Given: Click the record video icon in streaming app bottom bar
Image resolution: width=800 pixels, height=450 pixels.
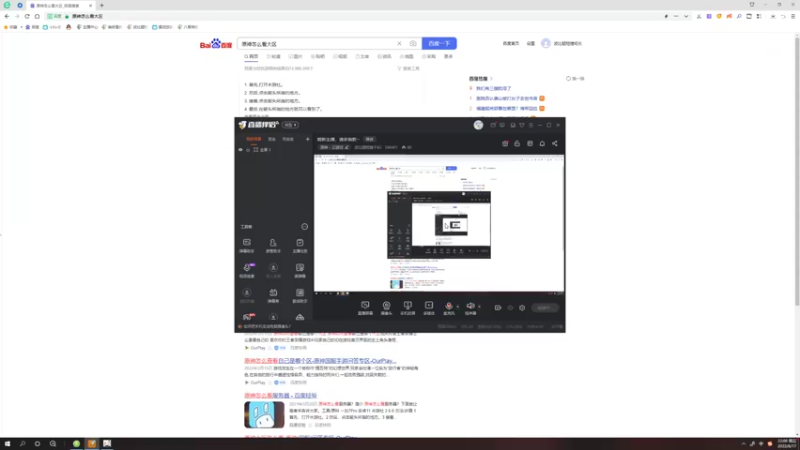Looking at the screenshot, I should (498, 308).
